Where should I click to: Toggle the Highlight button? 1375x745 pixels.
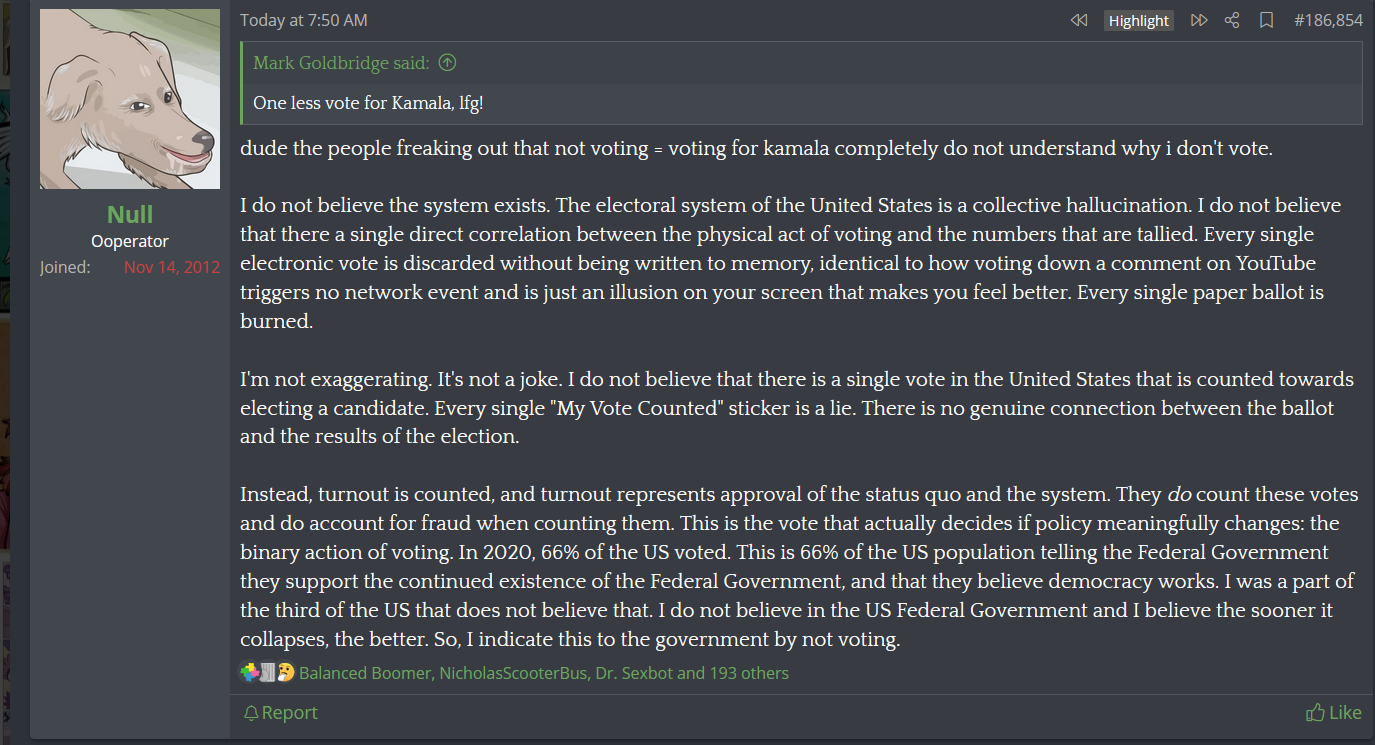click(x=1138, y=20)
